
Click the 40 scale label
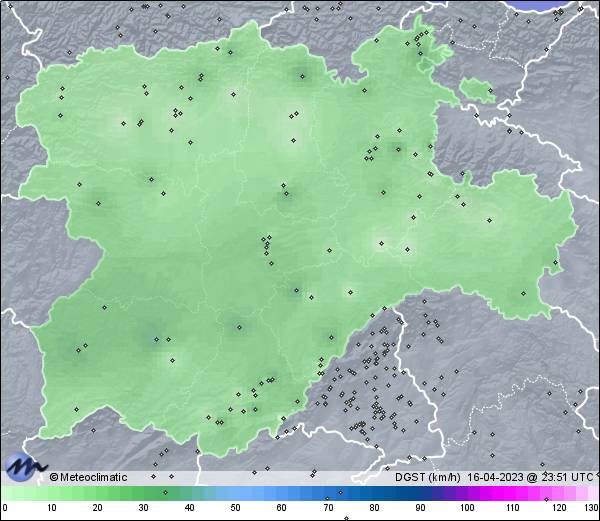pyautogui.click(x=190, y=508)
